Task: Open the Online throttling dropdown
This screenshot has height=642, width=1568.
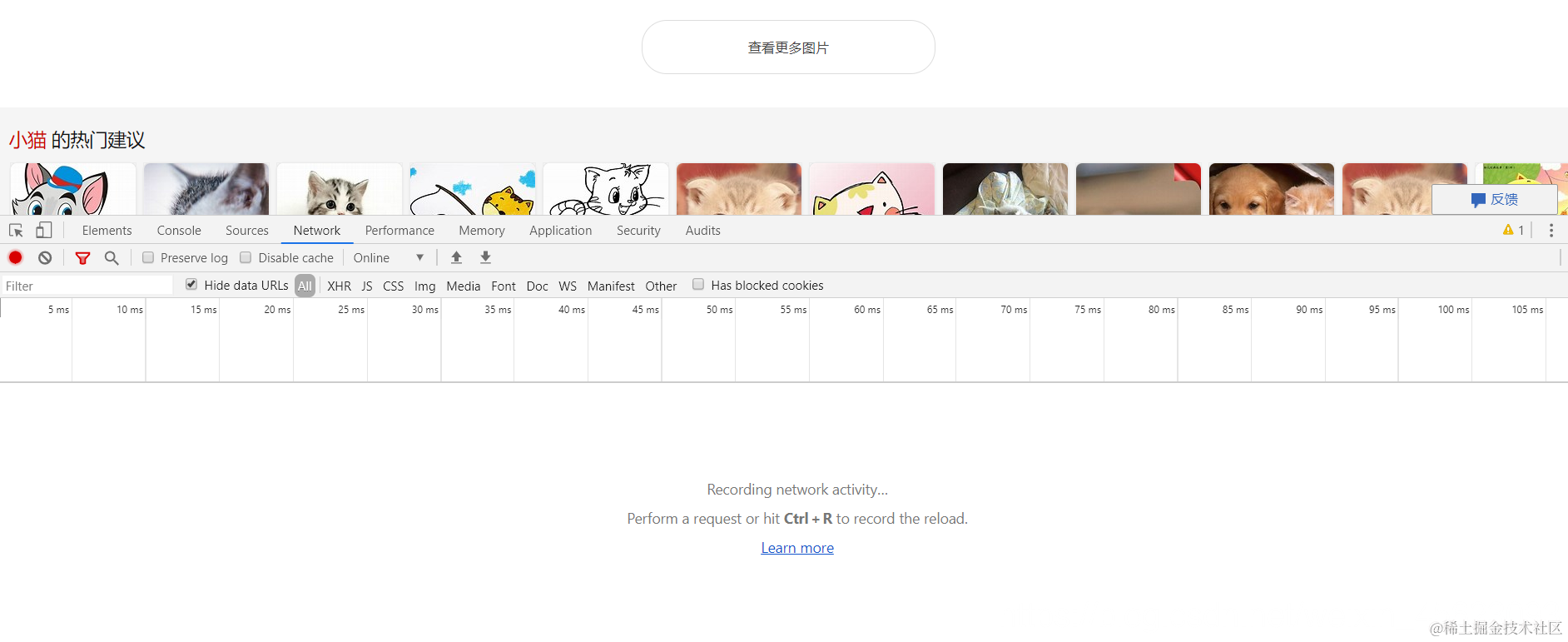Action: (x=389, y=258)
